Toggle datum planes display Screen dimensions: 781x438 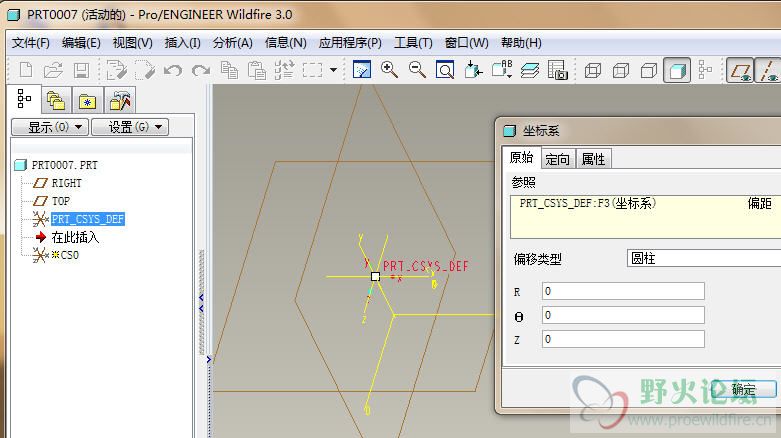[x=740, y=70]
